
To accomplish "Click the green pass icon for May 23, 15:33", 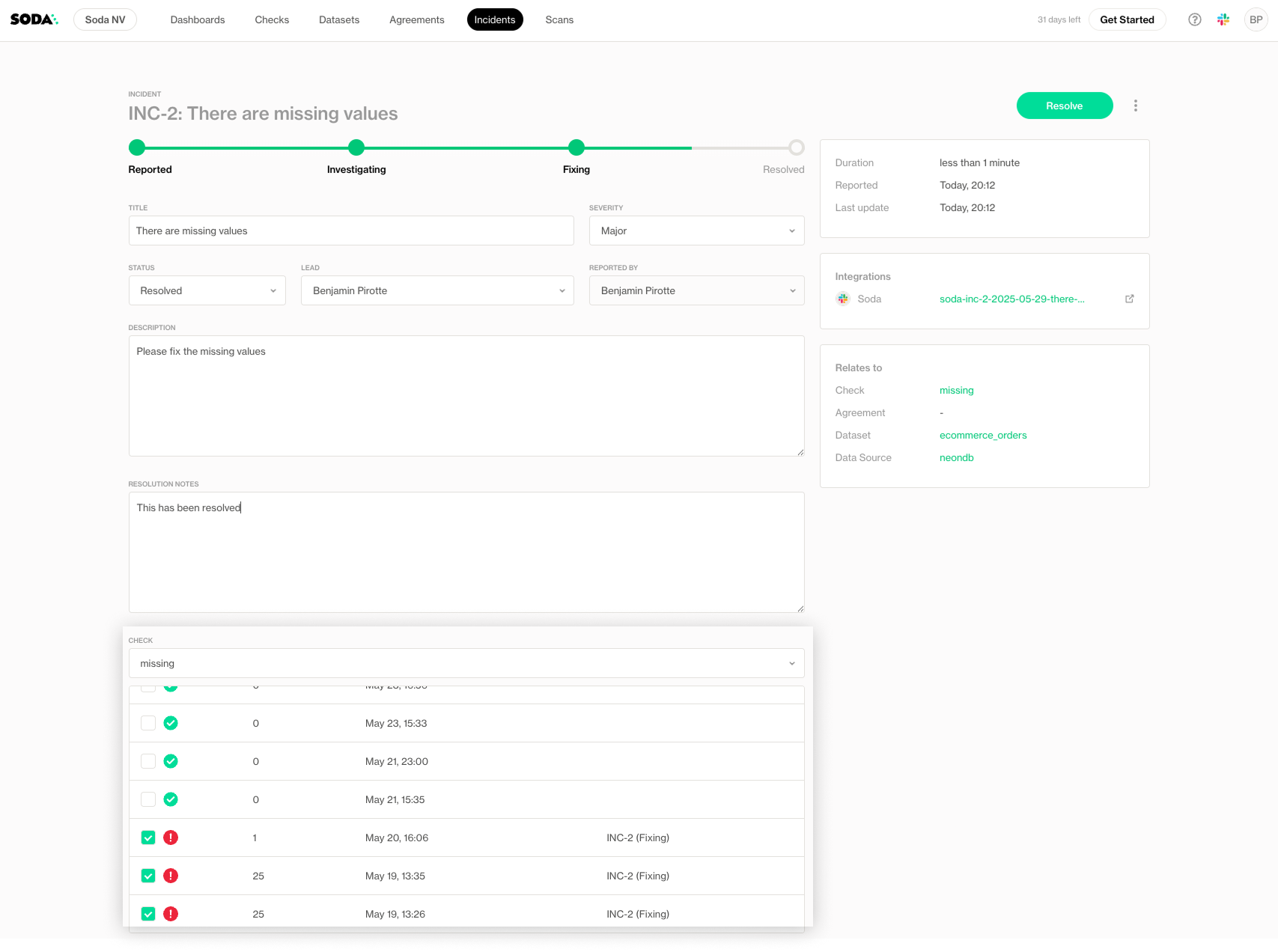I will point(171,723).
